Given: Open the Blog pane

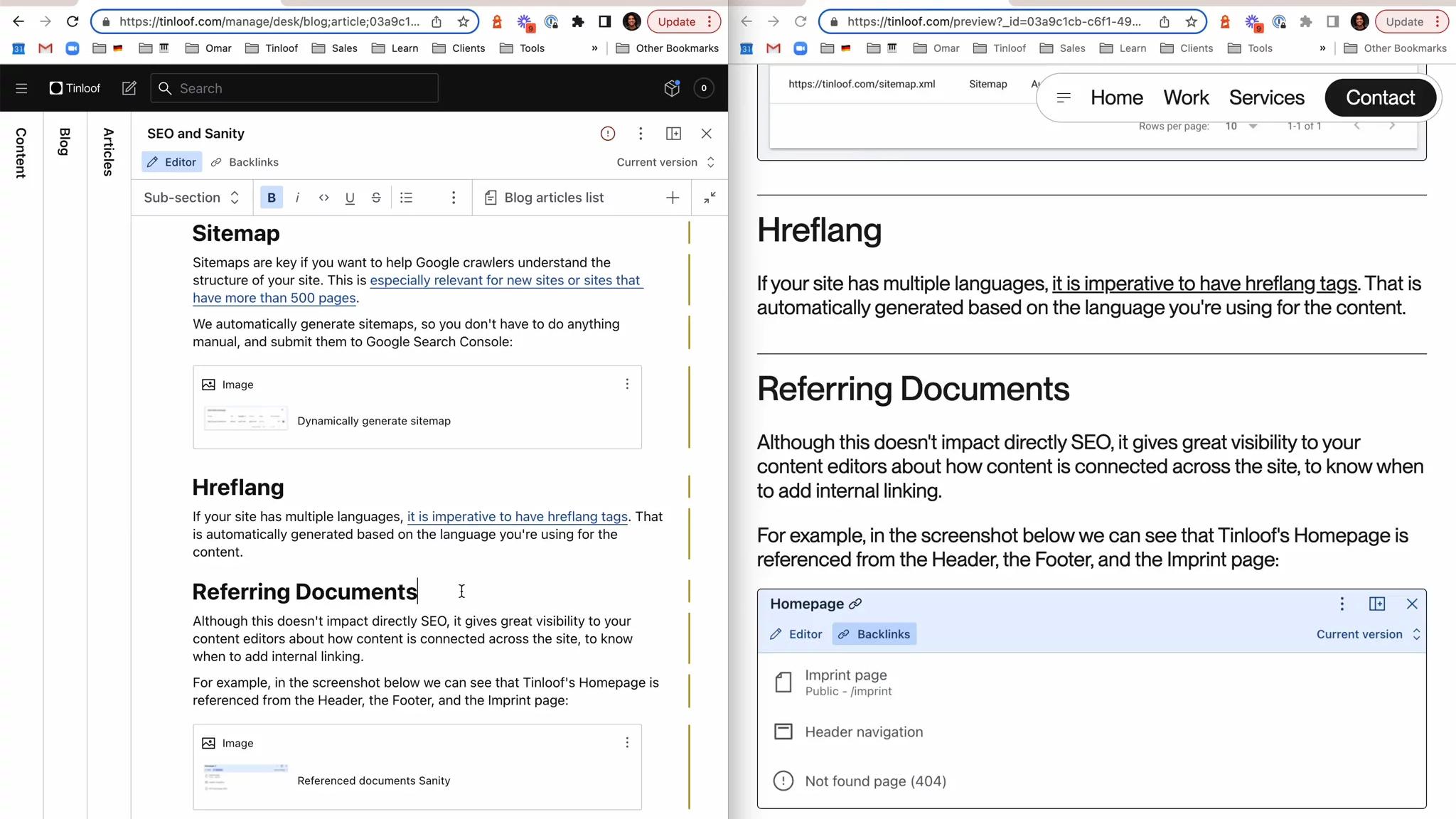Looking at the screenshot, I should point(64,141).
